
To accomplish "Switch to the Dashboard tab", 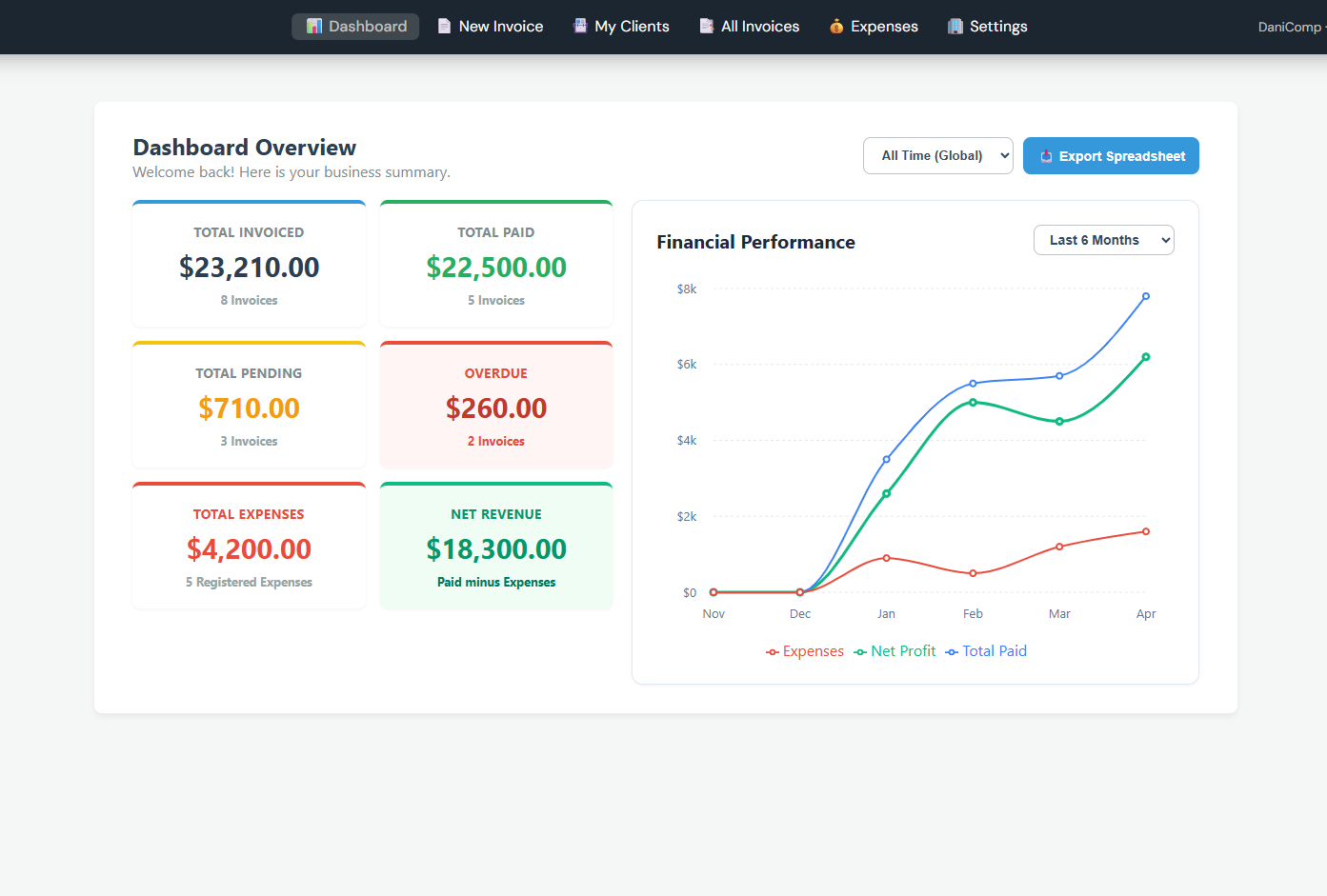I will tap(355, 26).
